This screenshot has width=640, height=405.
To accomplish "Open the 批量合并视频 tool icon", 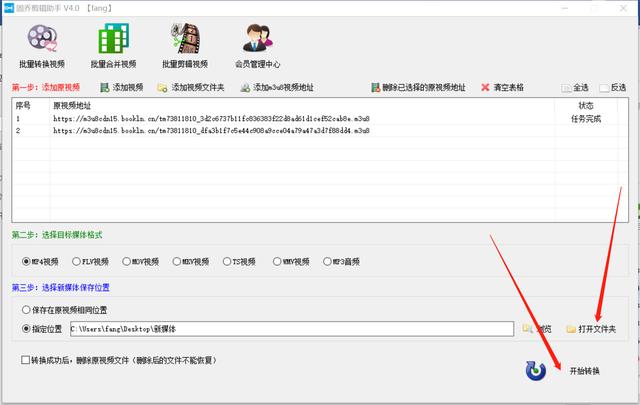I will pos(113,46).
